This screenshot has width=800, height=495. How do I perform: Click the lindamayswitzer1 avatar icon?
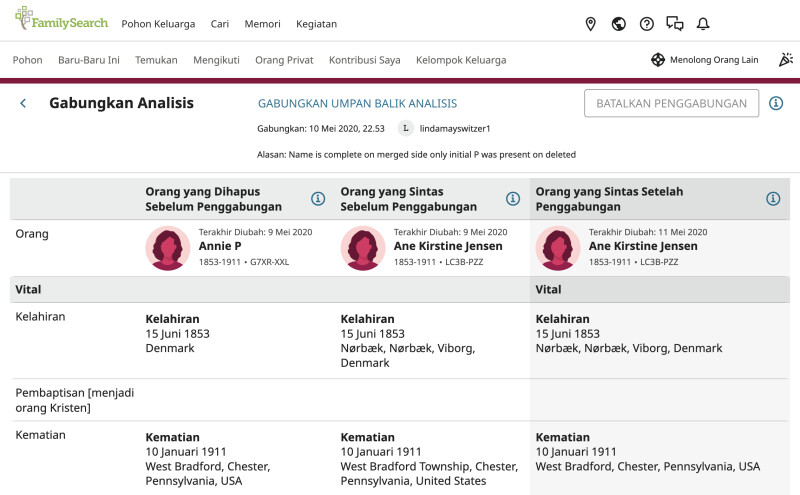[x=406, y=129]
